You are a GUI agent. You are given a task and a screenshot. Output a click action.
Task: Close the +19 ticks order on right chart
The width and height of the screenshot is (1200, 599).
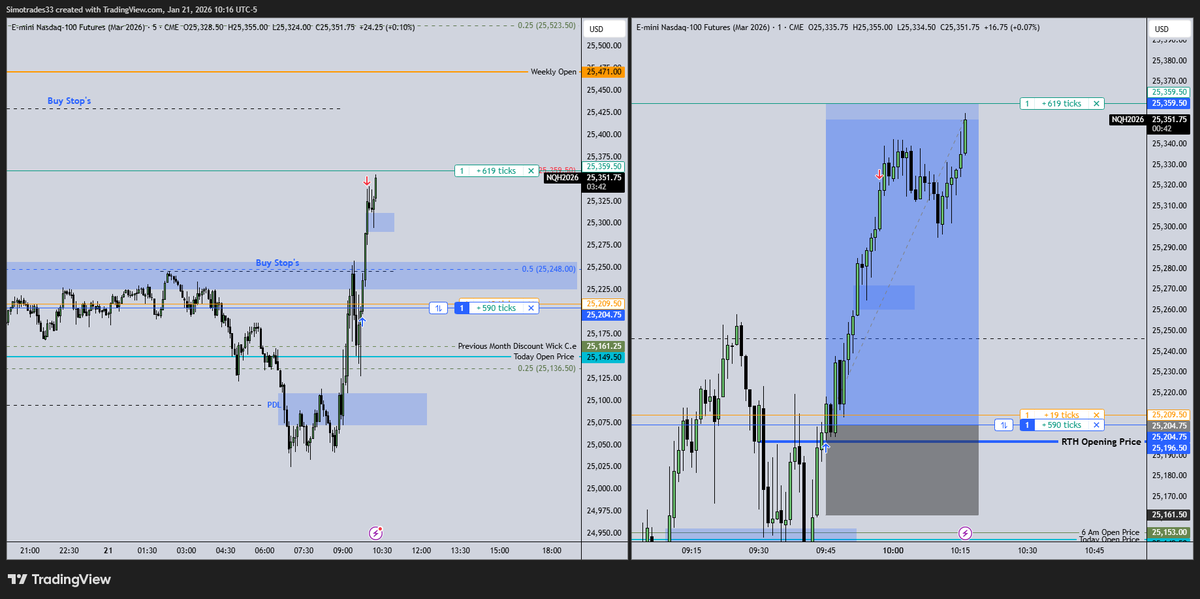(1096, 414)
